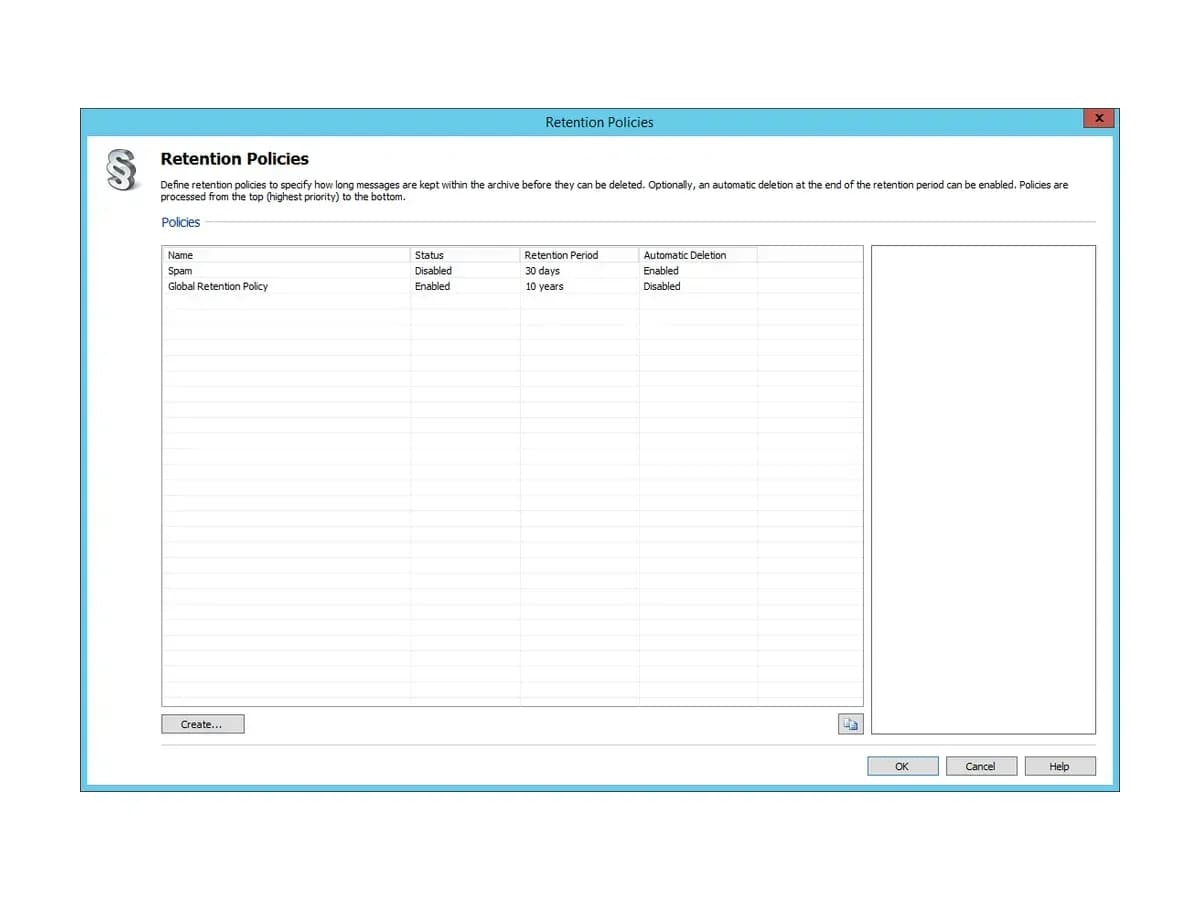Select the Global Retention Policy row
Image resolution: width=1200 pixels, height=900 pixels.
coord(512,287)
